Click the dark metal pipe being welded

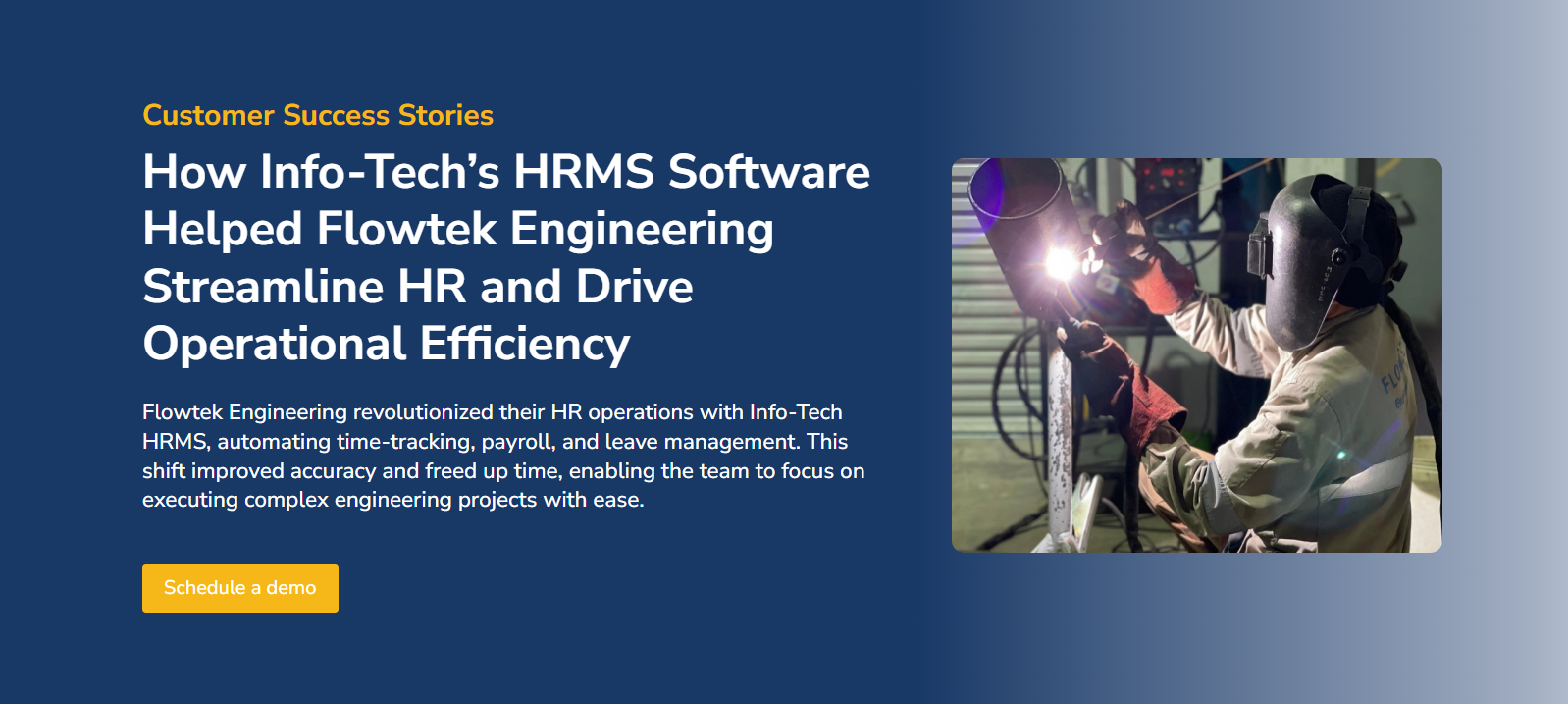pos(1020,211)
